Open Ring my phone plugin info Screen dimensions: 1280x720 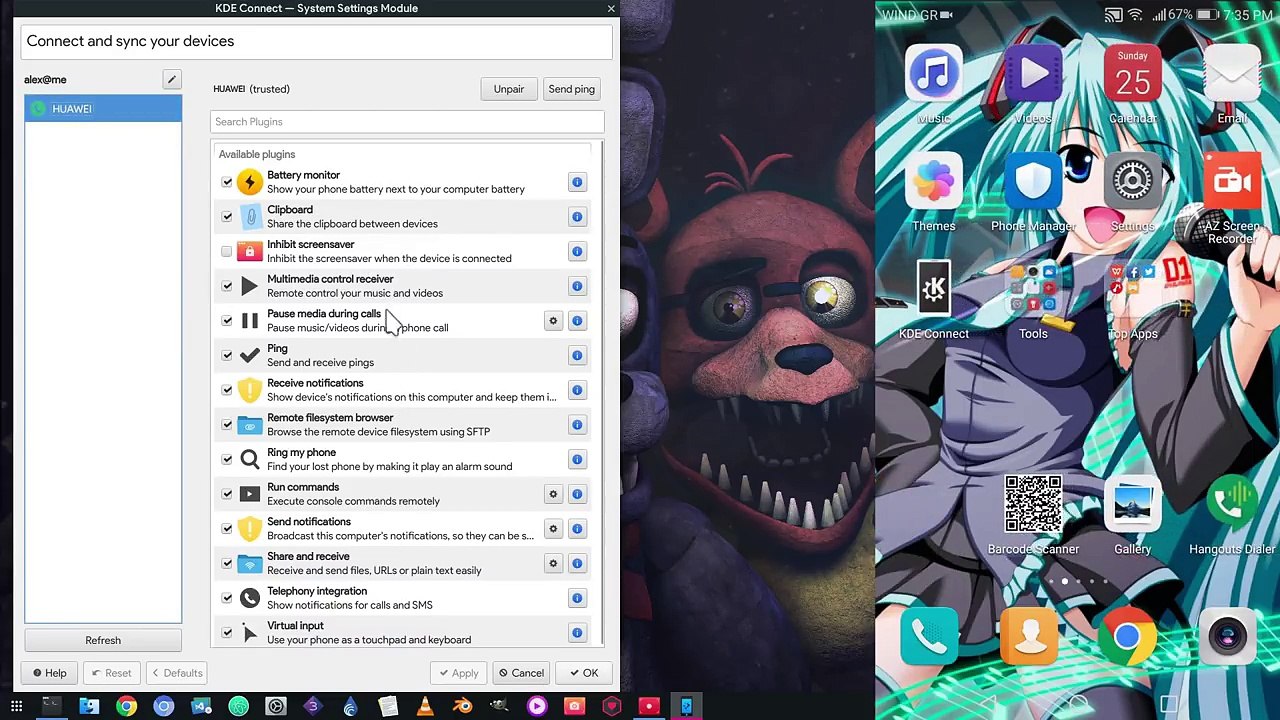pos(577,459)
